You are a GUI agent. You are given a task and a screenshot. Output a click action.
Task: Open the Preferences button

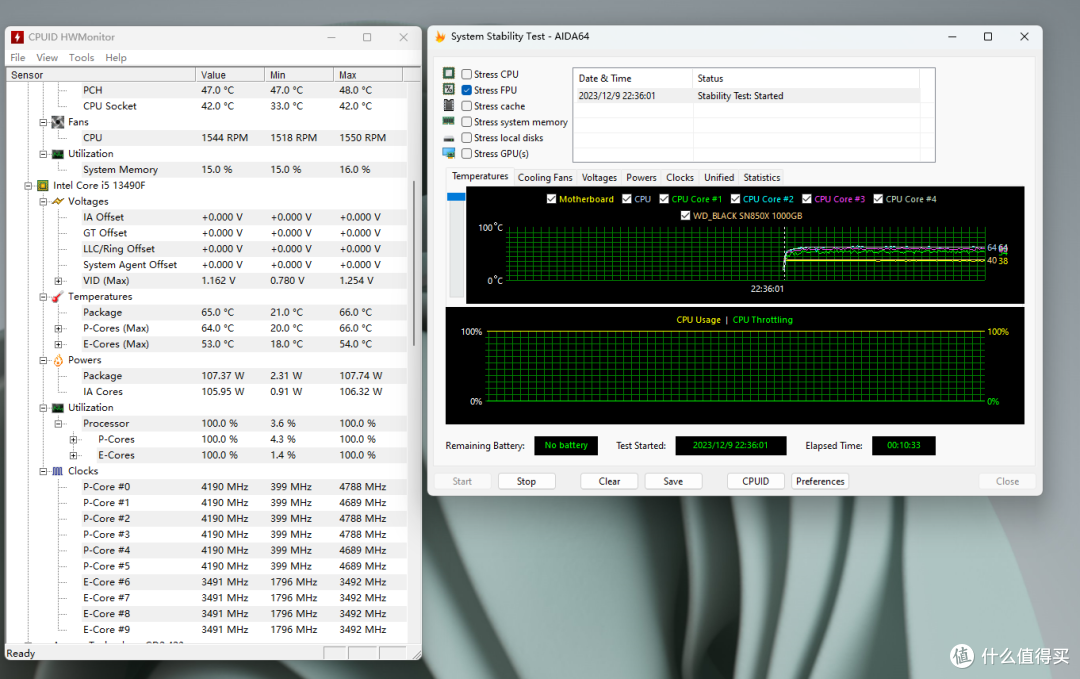tap(820, 481)
